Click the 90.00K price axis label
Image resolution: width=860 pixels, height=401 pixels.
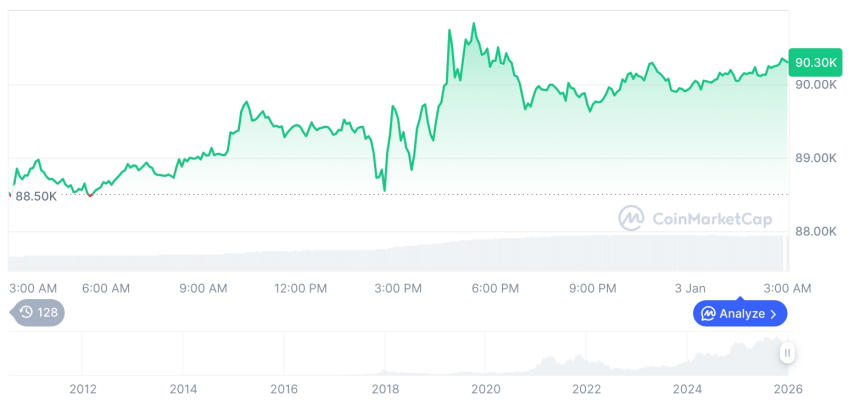[815, 84]
